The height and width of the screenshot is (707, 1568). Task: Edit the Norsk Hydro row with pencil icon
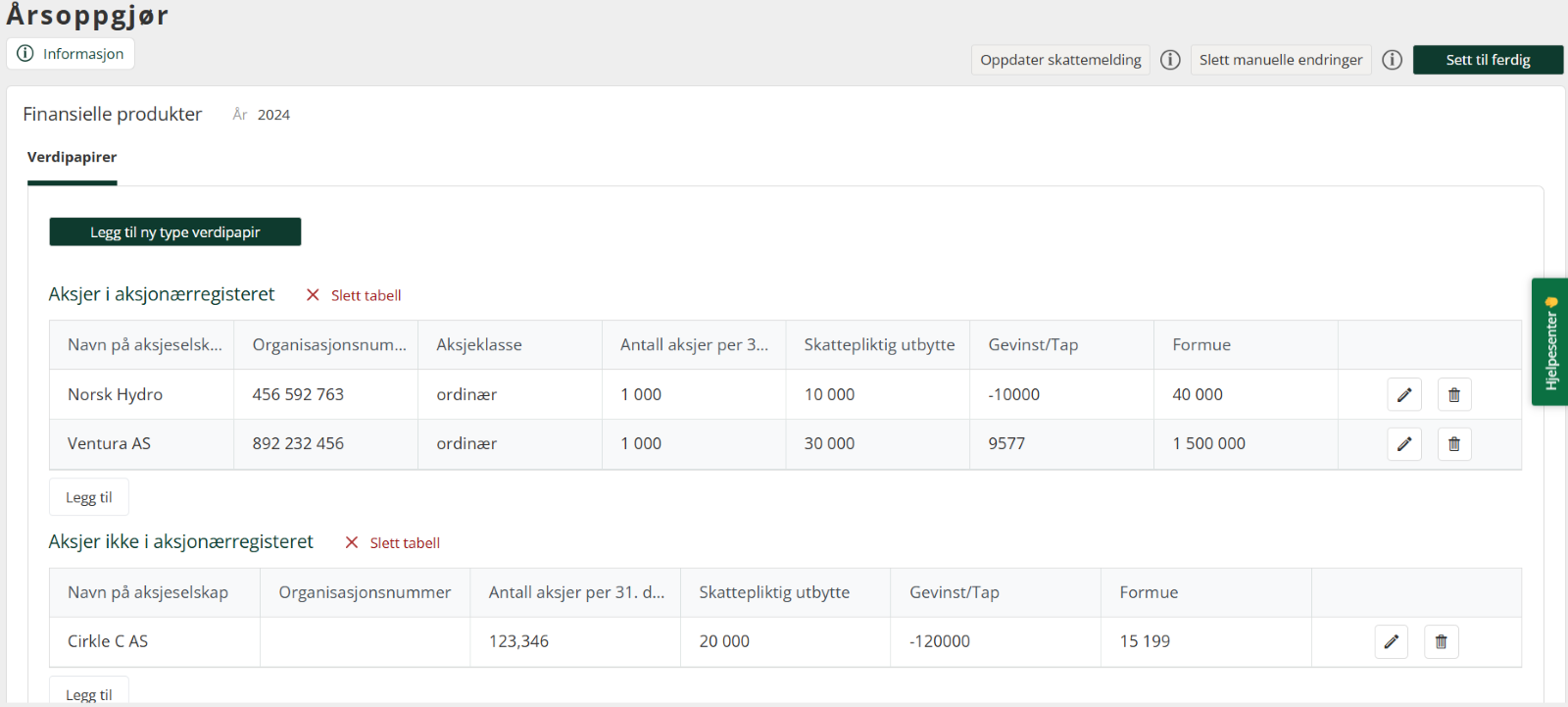click(x=1404, y=394)
